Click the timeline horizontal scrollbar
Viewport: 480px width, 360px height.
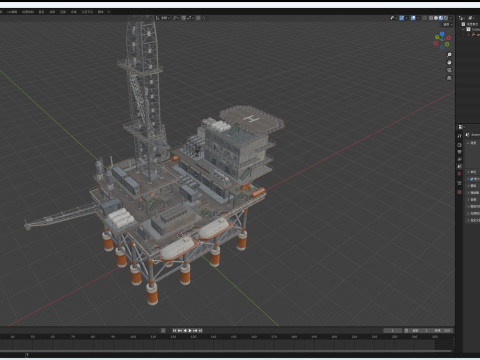pyautogui.click(x=227, y=351)
